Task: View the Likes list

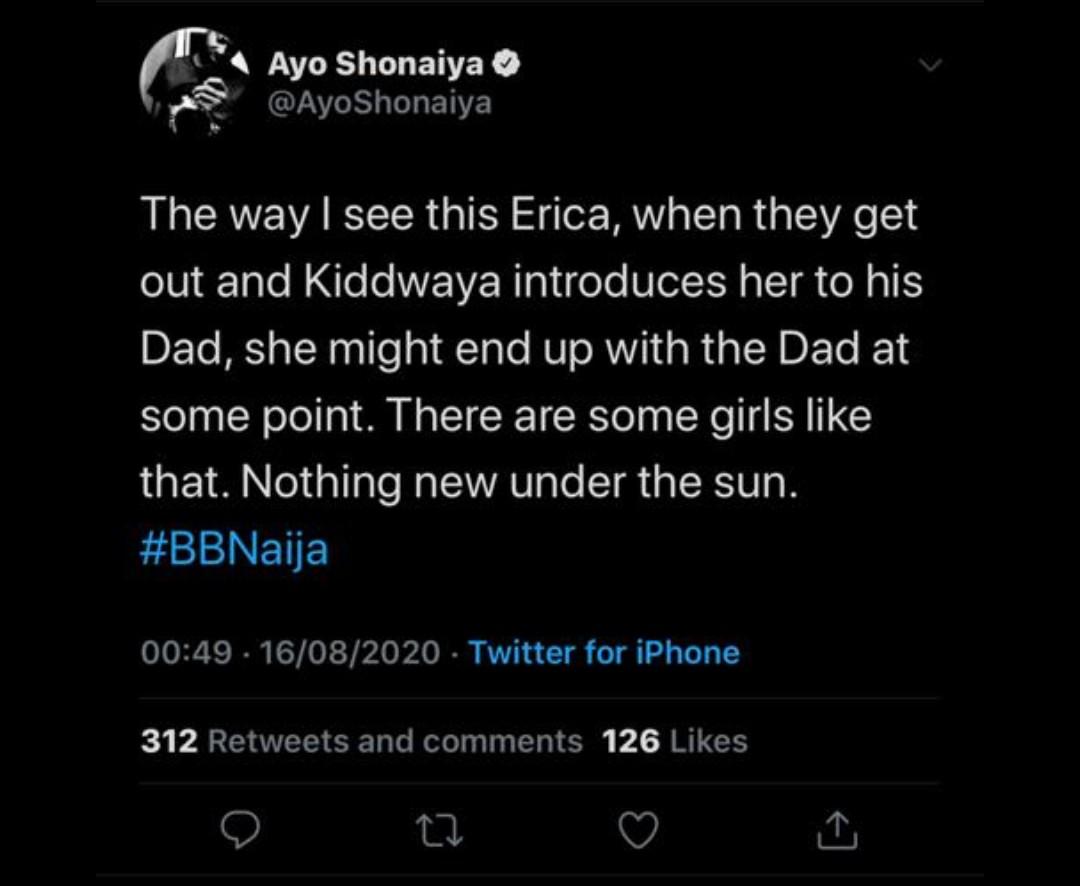Action: tap(709, 741)
